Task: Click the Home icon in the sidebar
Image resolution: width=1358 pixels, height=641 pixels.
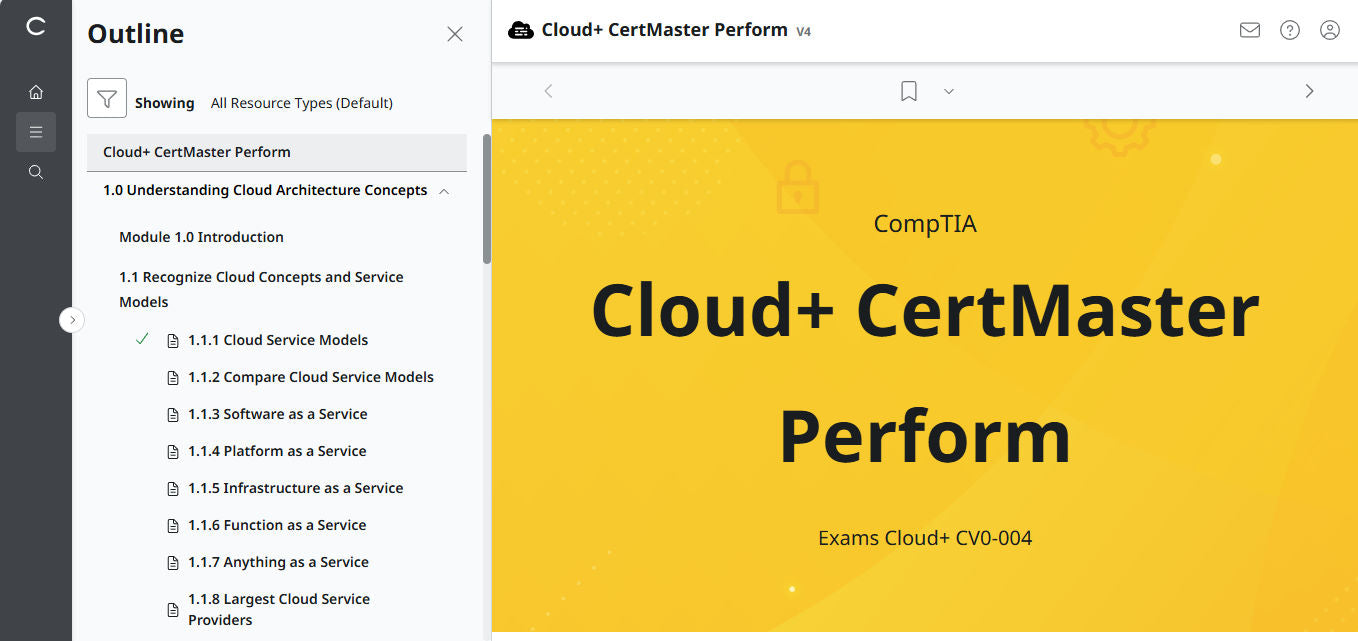Action: [36, 91]
